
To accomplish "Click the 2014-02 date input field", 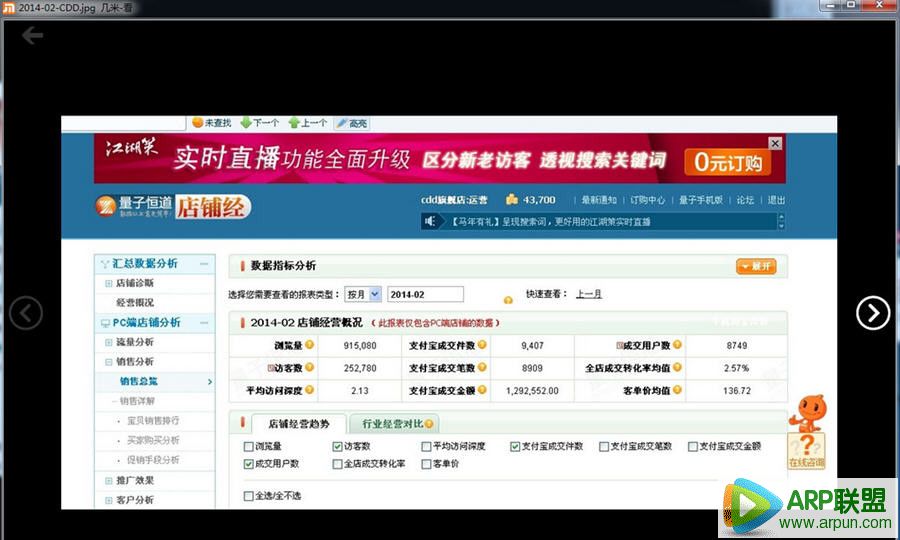I will pyautogui.click(x=425, y=294).
